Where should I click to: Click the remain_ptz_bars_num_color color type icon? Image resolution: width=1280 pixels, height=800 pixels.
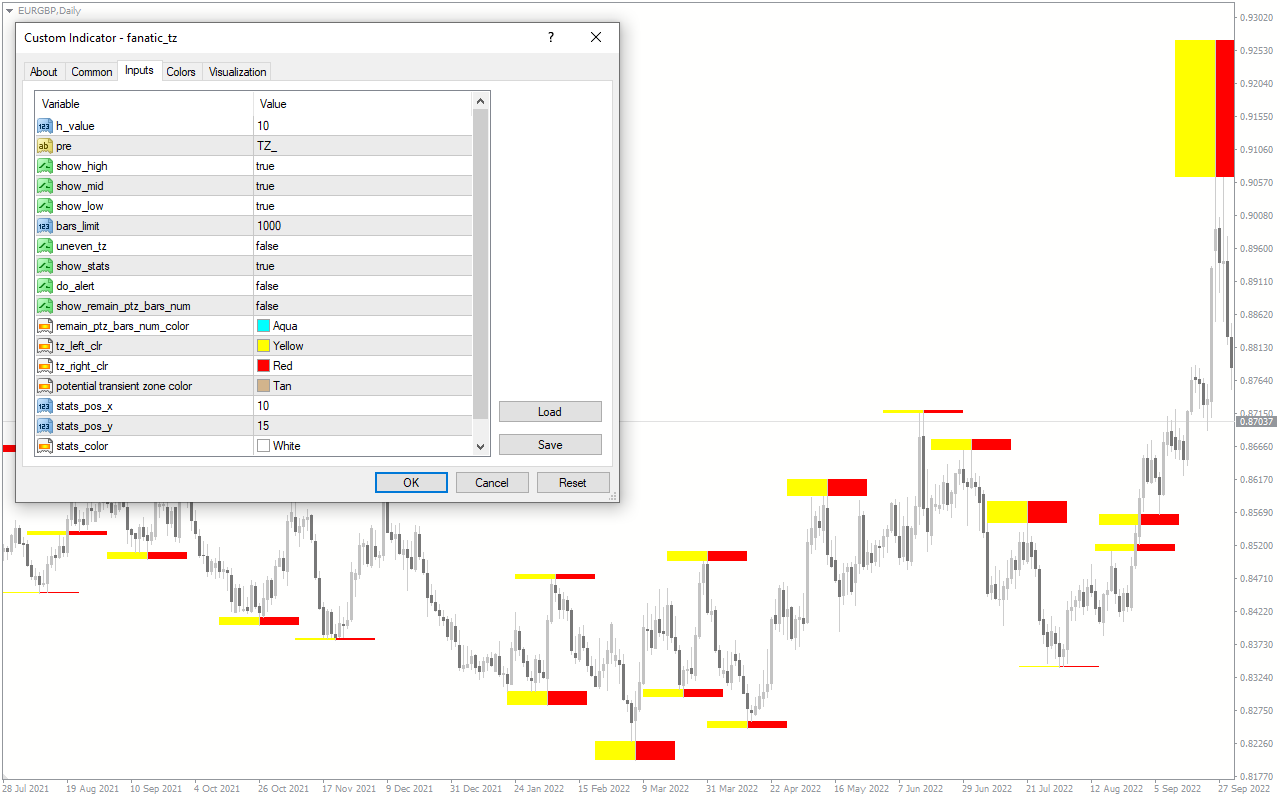(44, 326)
